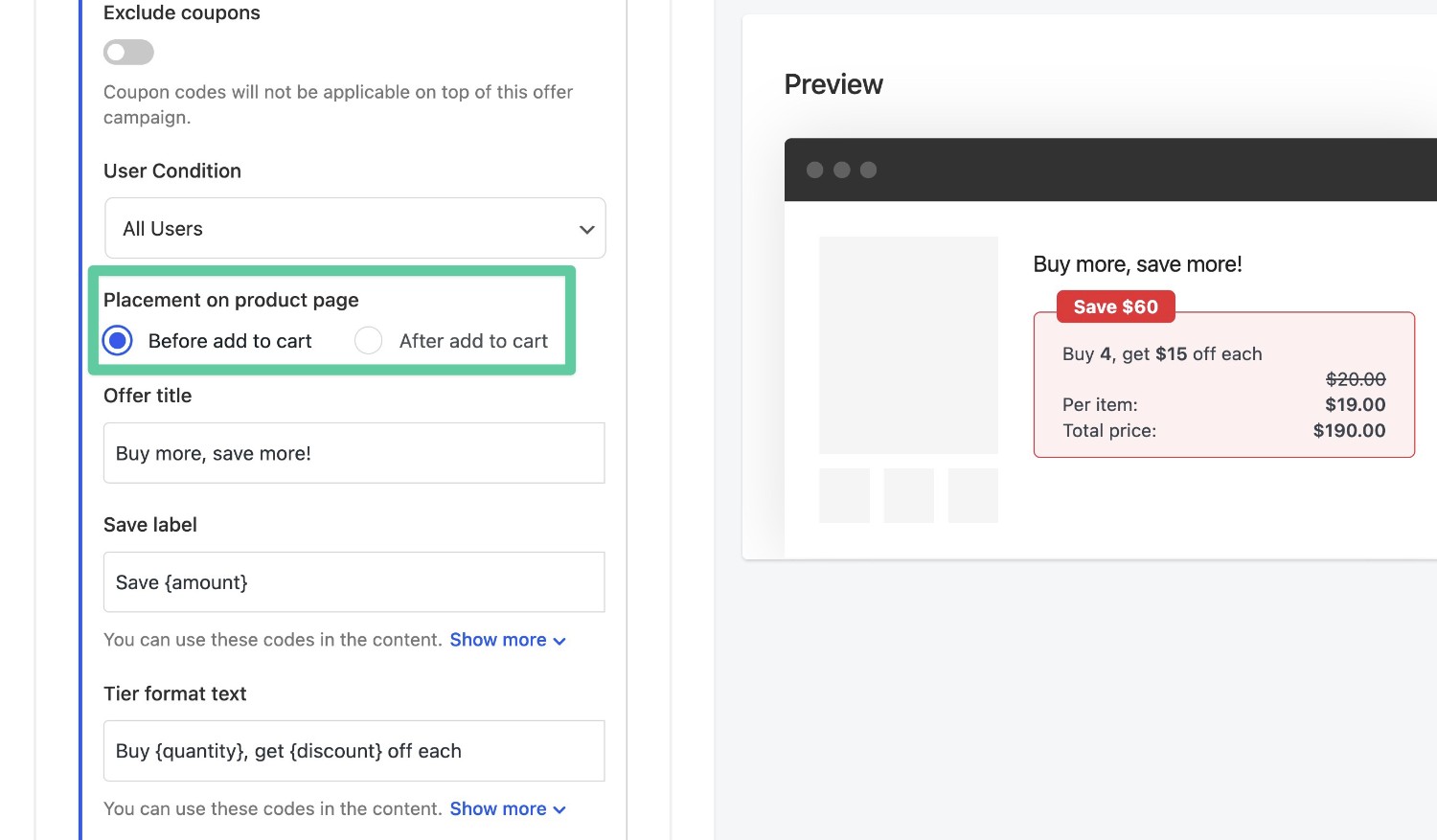Viewport: 1437px width, 840px height.
Task: Click the middle small product thumbnail
Action: [908, 495]
